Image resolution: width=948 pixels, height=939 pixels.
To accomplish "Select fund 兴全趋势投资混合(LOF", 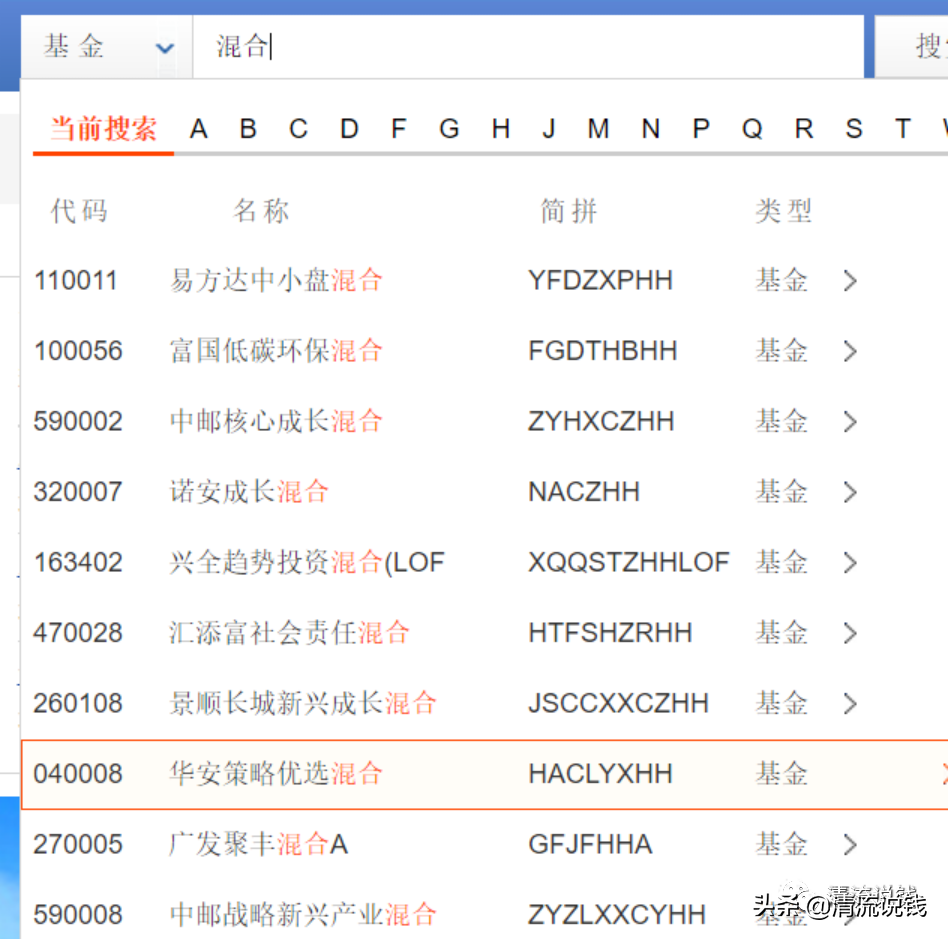I will click(x=307, y=562).
